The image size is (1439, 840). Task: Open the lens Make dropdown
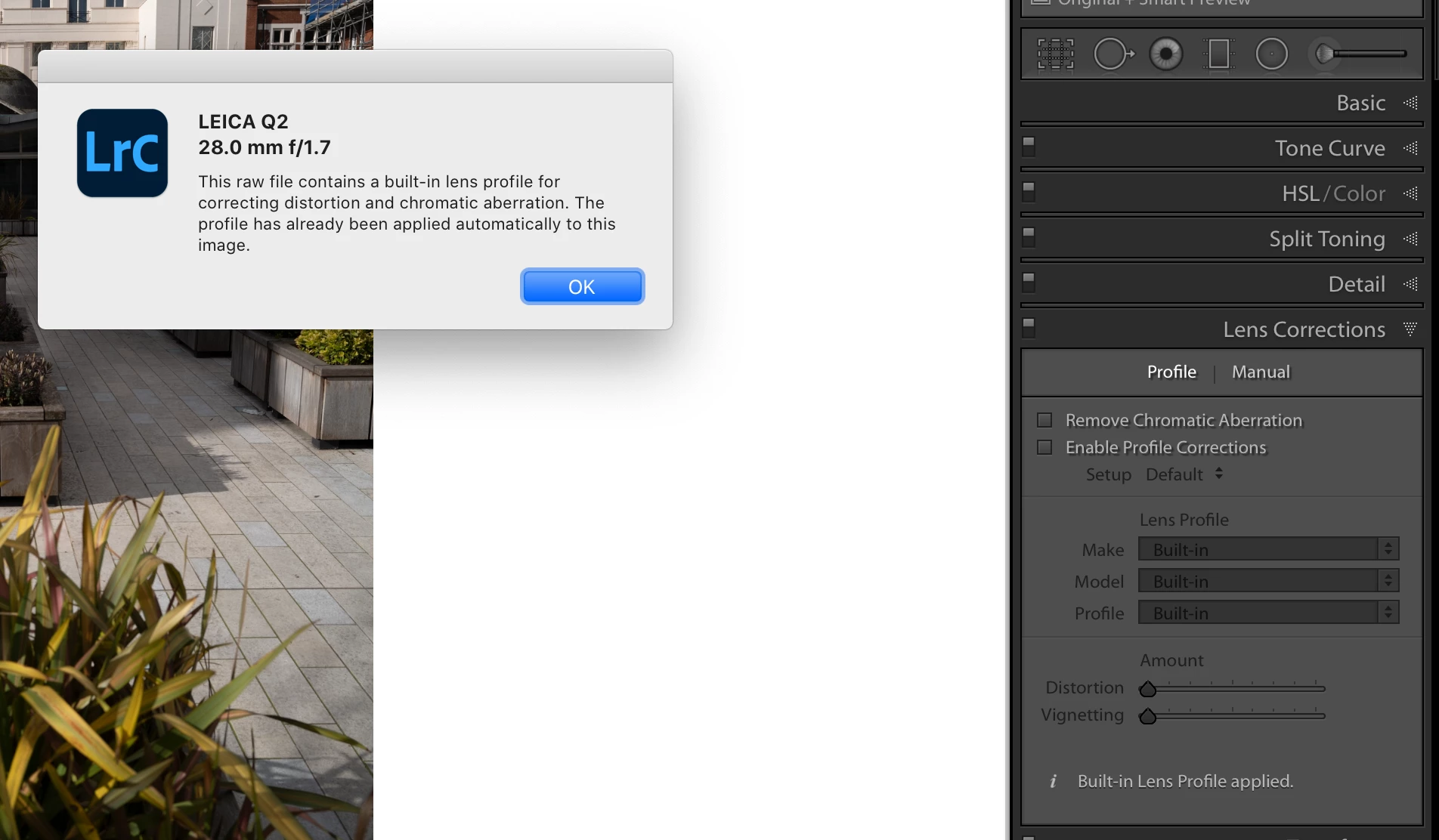tap(1269, 549)
